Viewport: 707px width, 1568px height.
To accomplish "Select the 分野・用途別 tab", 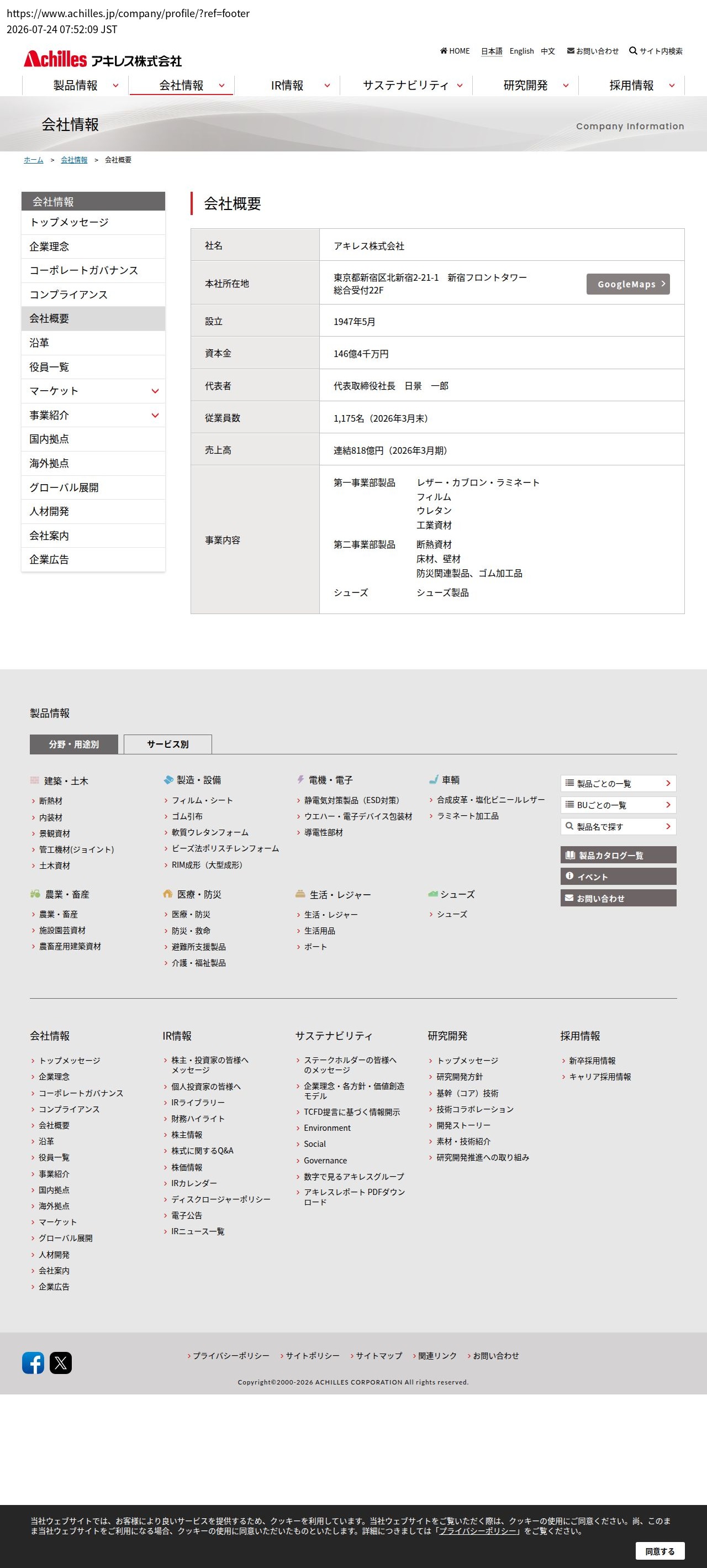I will click(x=73, y=744).
